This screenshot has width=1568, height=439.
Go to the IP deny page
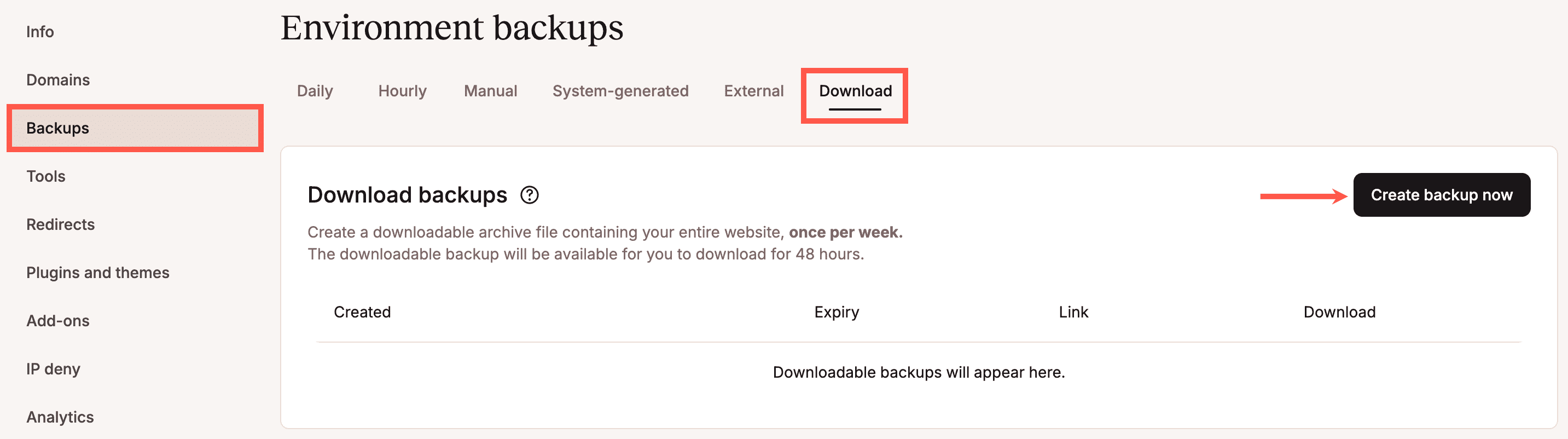tap(53, 368)
